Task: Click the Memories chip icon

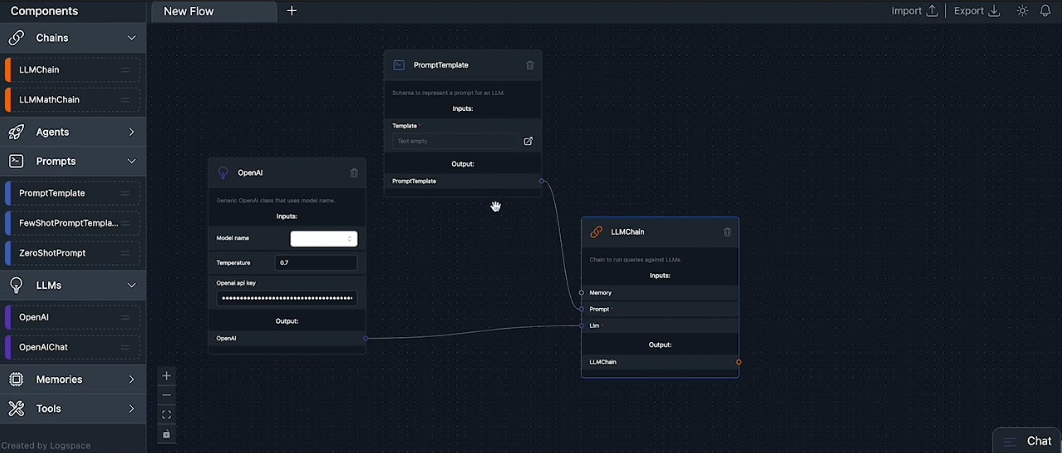Action: (x=16, y=379)
